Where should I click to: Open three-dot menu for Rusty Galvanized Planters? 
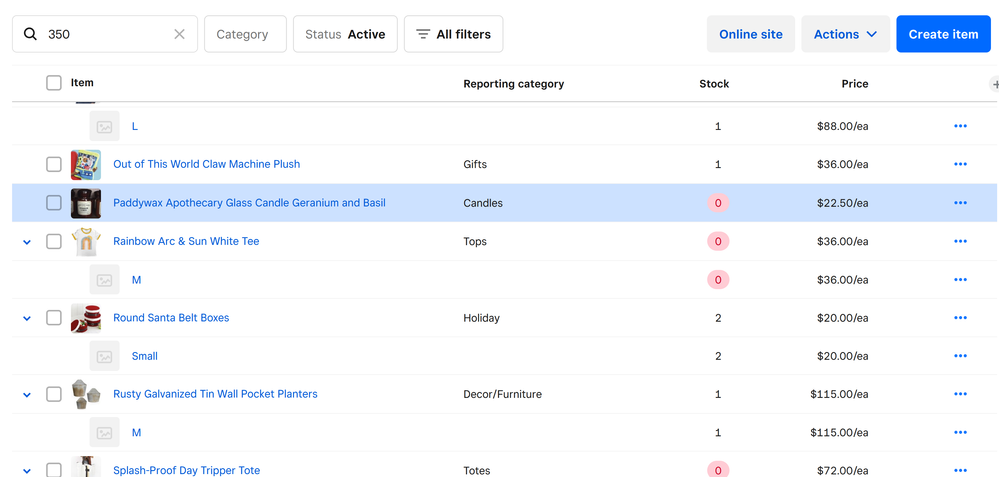tap(960, 394)
